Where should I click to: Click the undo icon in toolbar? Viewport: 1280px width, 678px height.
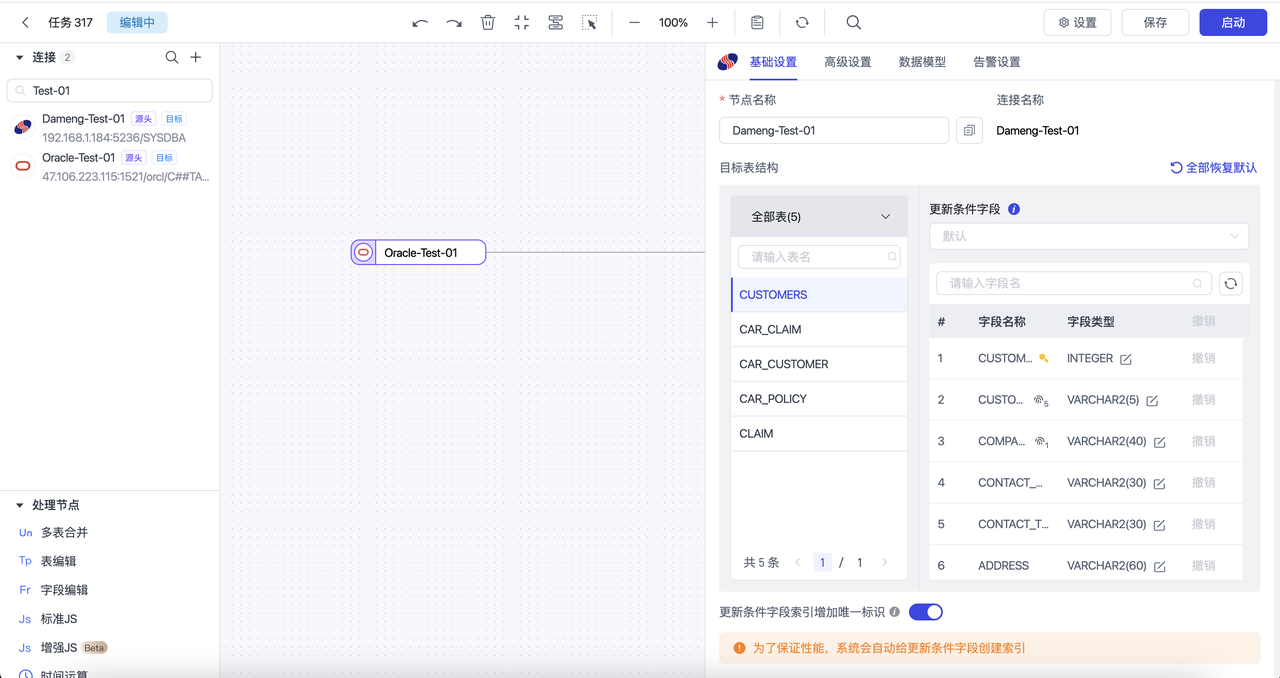[x=420, y=22]
